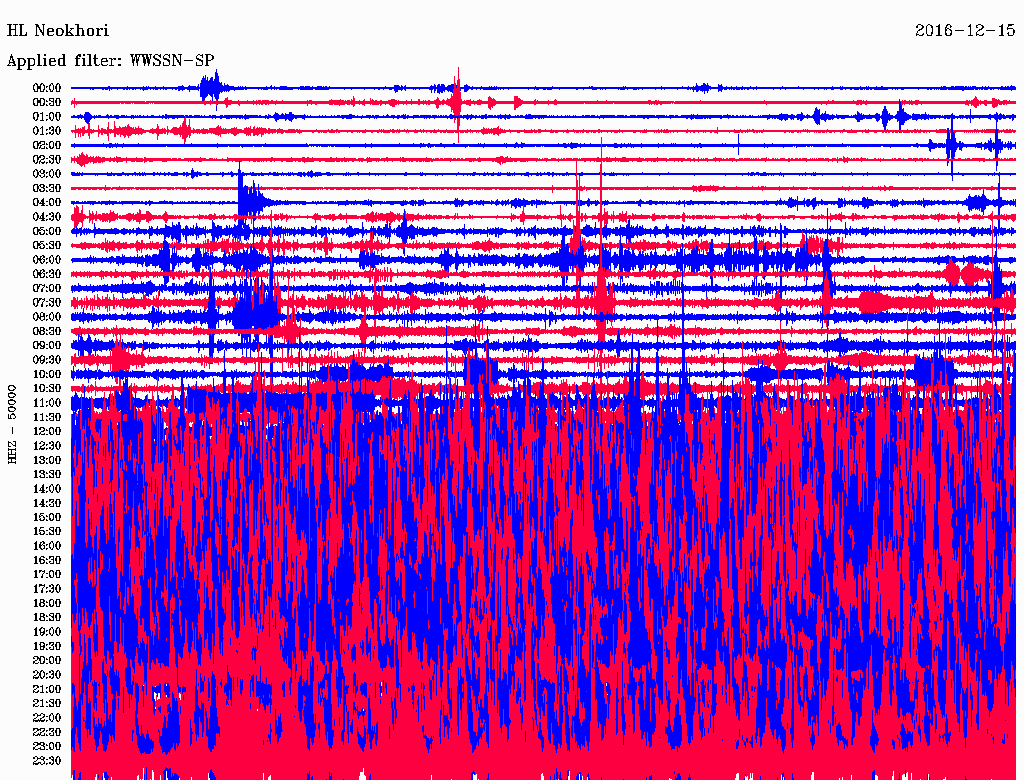Select the 22:00 time label
1024x780 pixels.
tap(47, 717)
